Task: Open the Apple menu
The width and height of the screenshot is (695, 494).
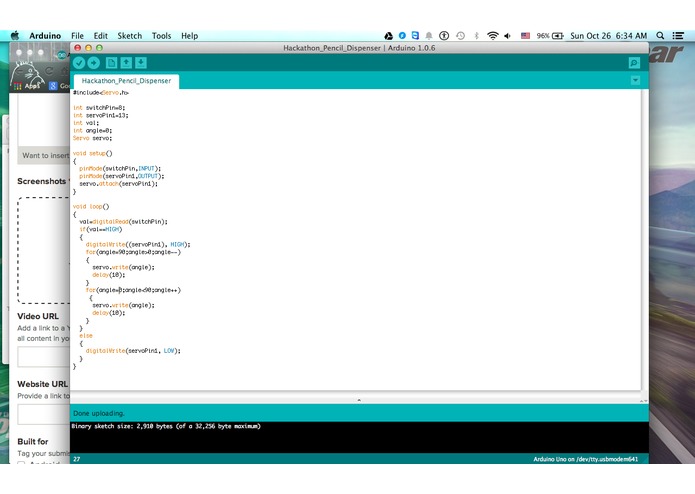Action: pos(15,35)
